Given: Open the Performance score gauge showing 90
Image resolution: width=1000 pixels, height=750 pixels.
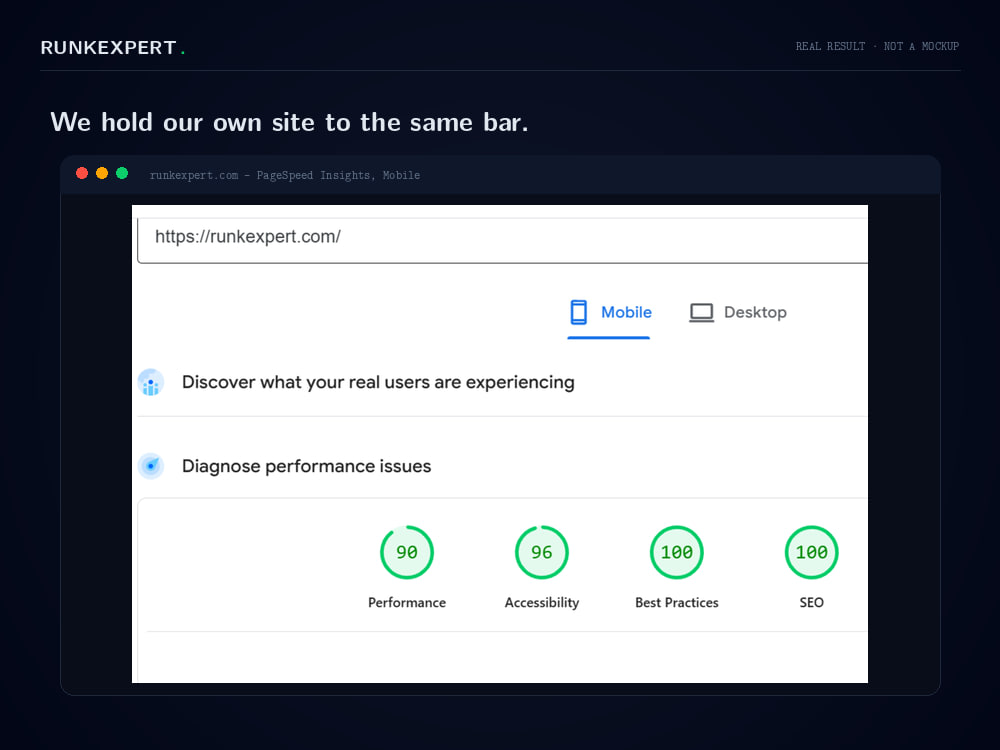Looking at the screenshot, I should tap(407, 552).
